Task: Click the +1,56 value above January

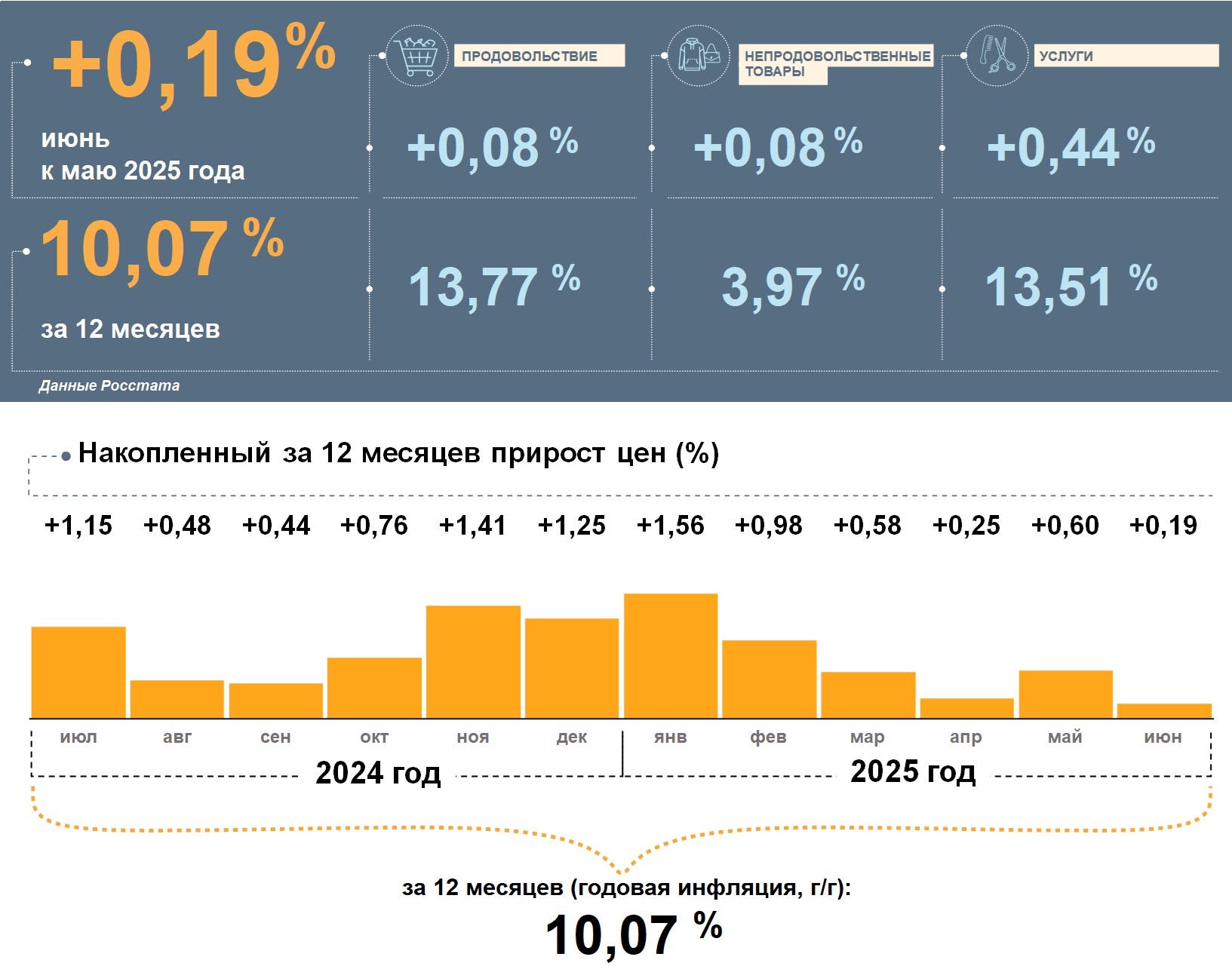Action: [x=671, y=526]
